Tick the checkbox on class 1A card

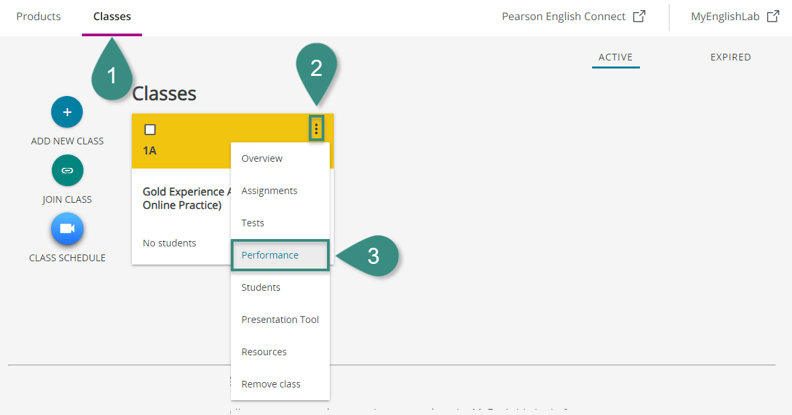[150, 130]
